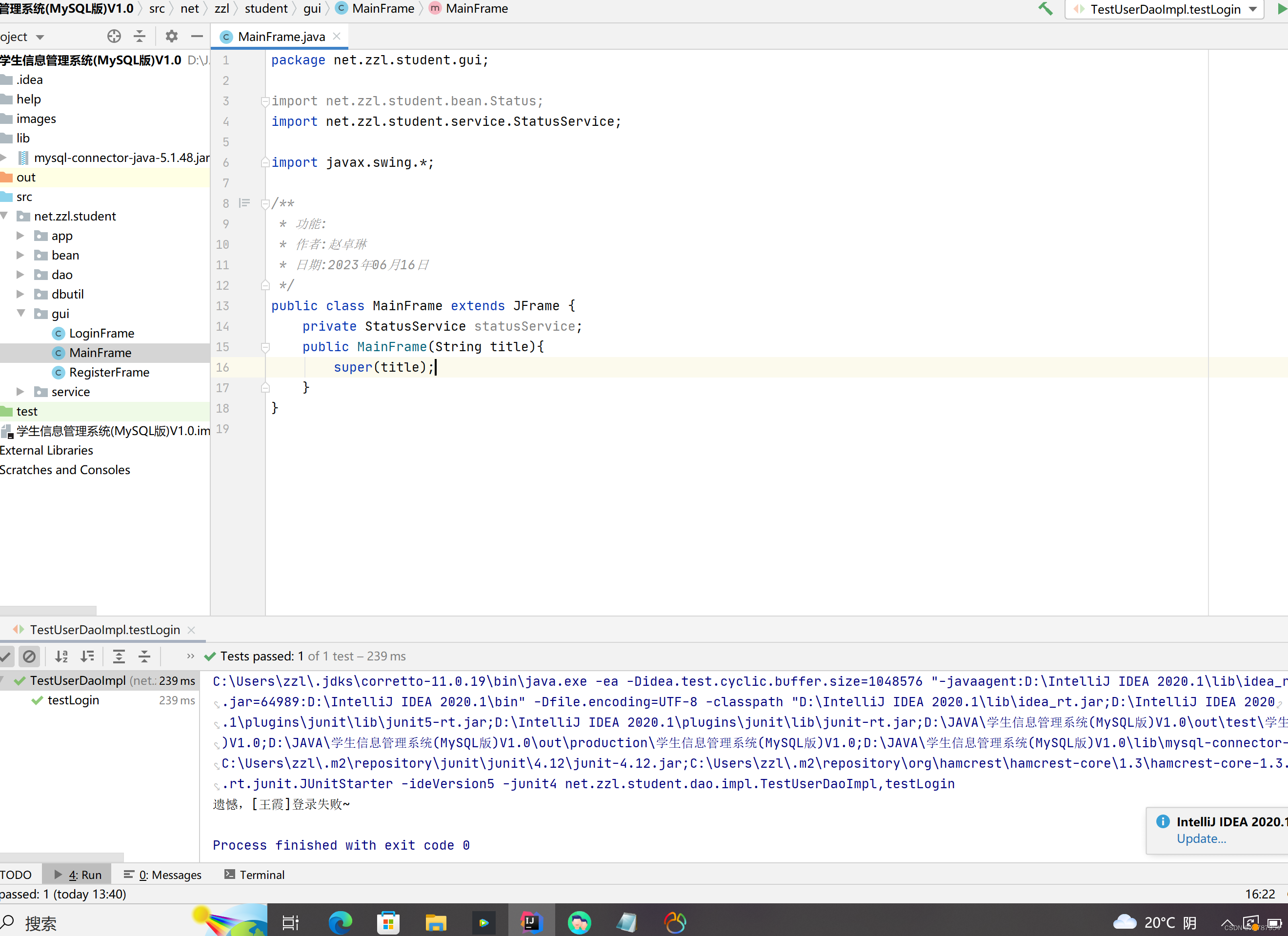Hide the Project panel with minus icon

[x=197, y=36]
